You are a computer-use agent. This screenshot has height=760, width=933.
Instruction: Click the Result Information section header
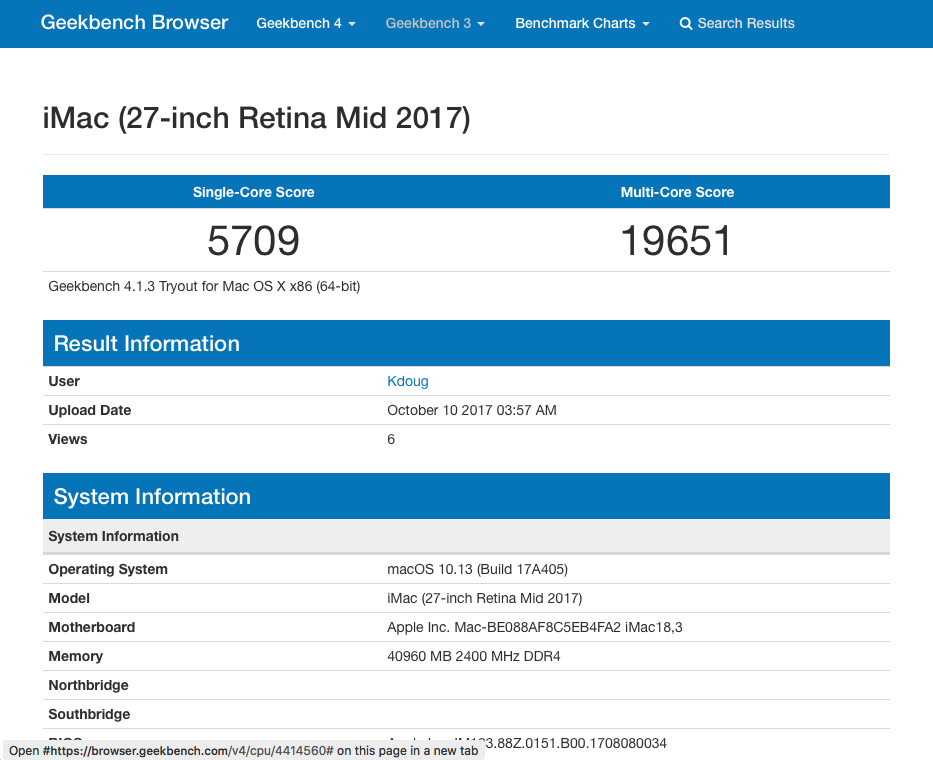tap(466, 343)
